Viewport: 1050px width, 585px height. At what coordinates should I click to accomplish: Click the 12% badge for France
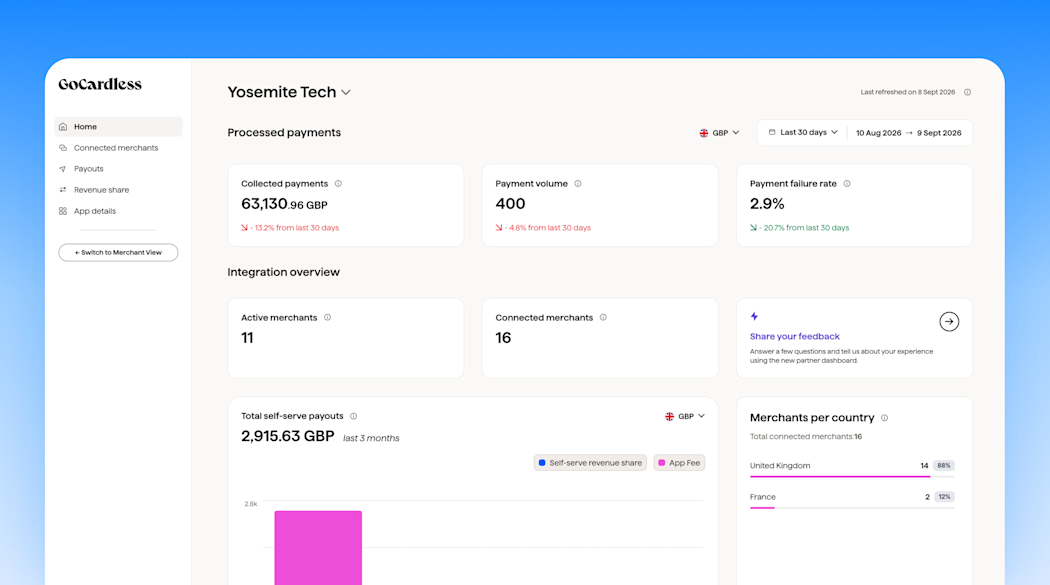tap(944, 497)
